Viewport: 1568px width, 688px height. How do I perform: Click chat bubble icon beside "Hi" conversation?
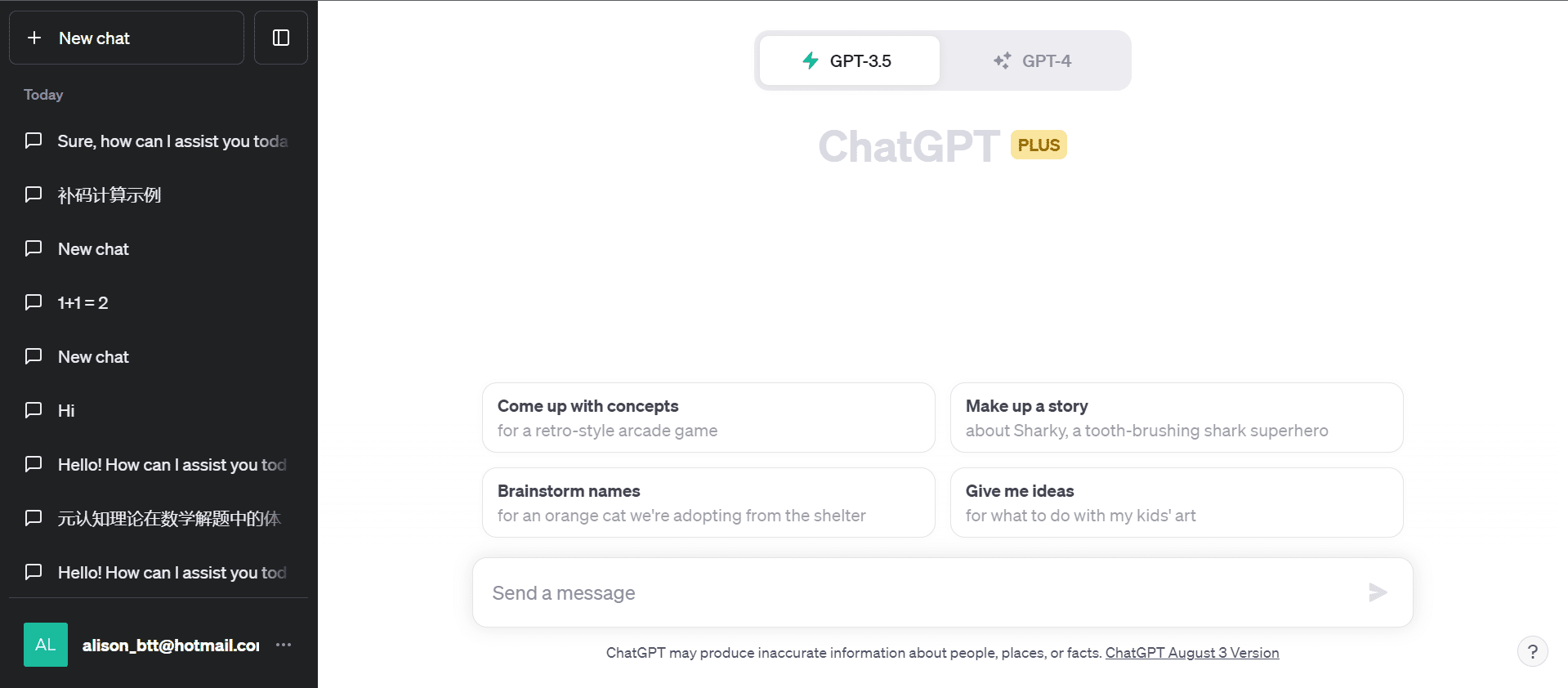point(34,410)
